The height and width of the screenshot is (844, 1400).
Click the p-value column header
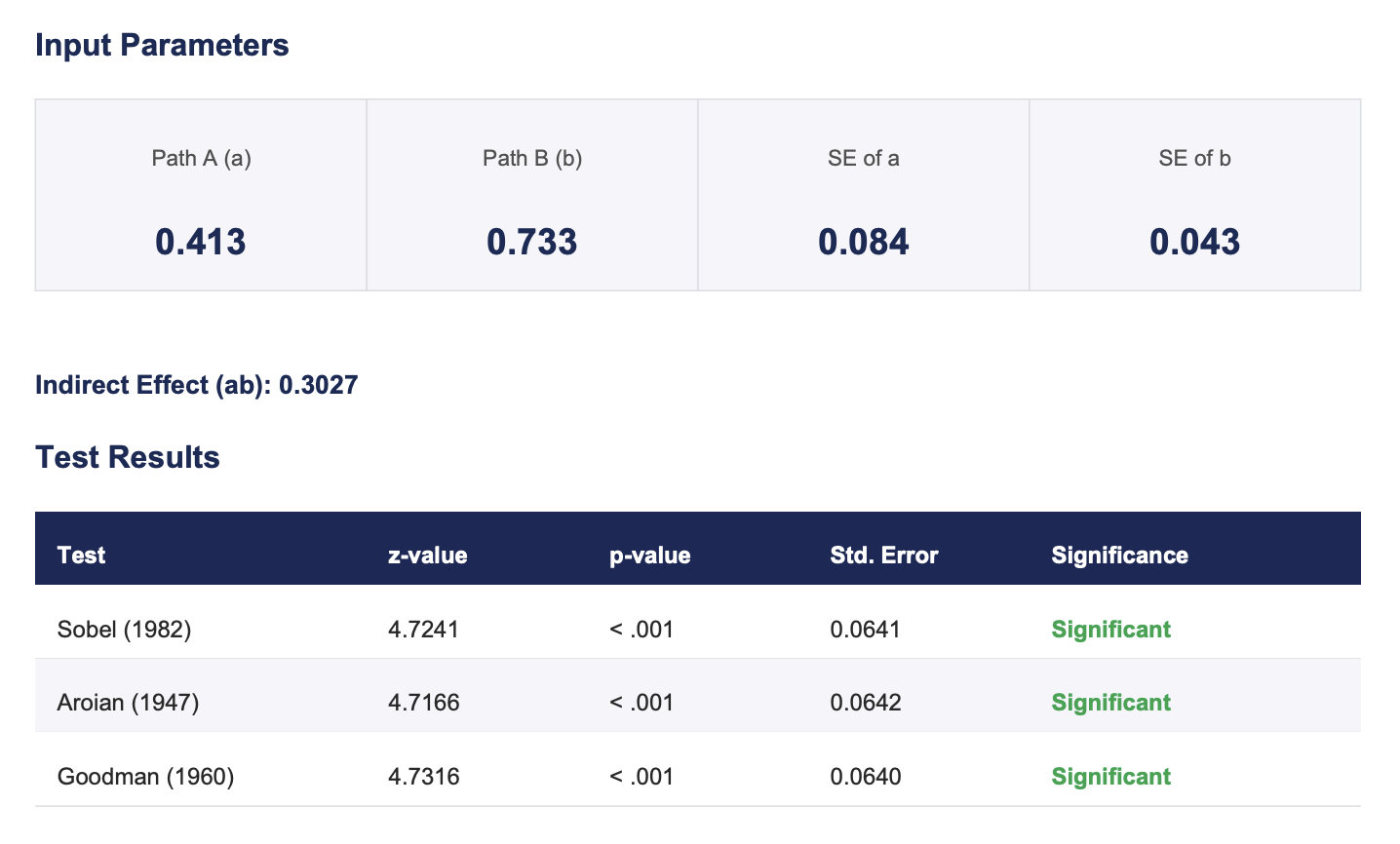(x=649, y=556)
